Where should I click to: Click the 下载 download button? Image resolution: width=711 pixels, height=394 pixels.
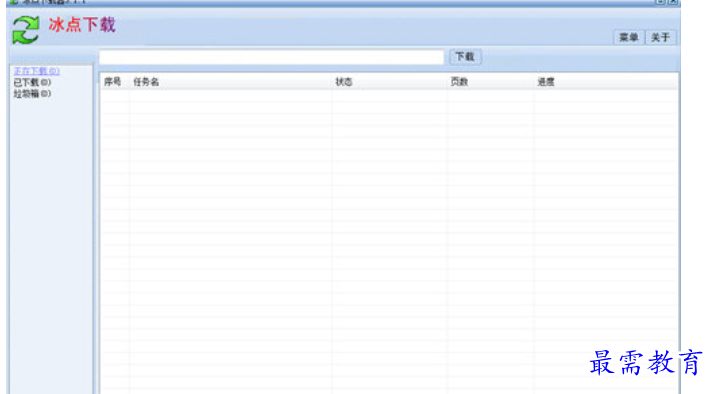pyautogui.click(x=465, y=57)
